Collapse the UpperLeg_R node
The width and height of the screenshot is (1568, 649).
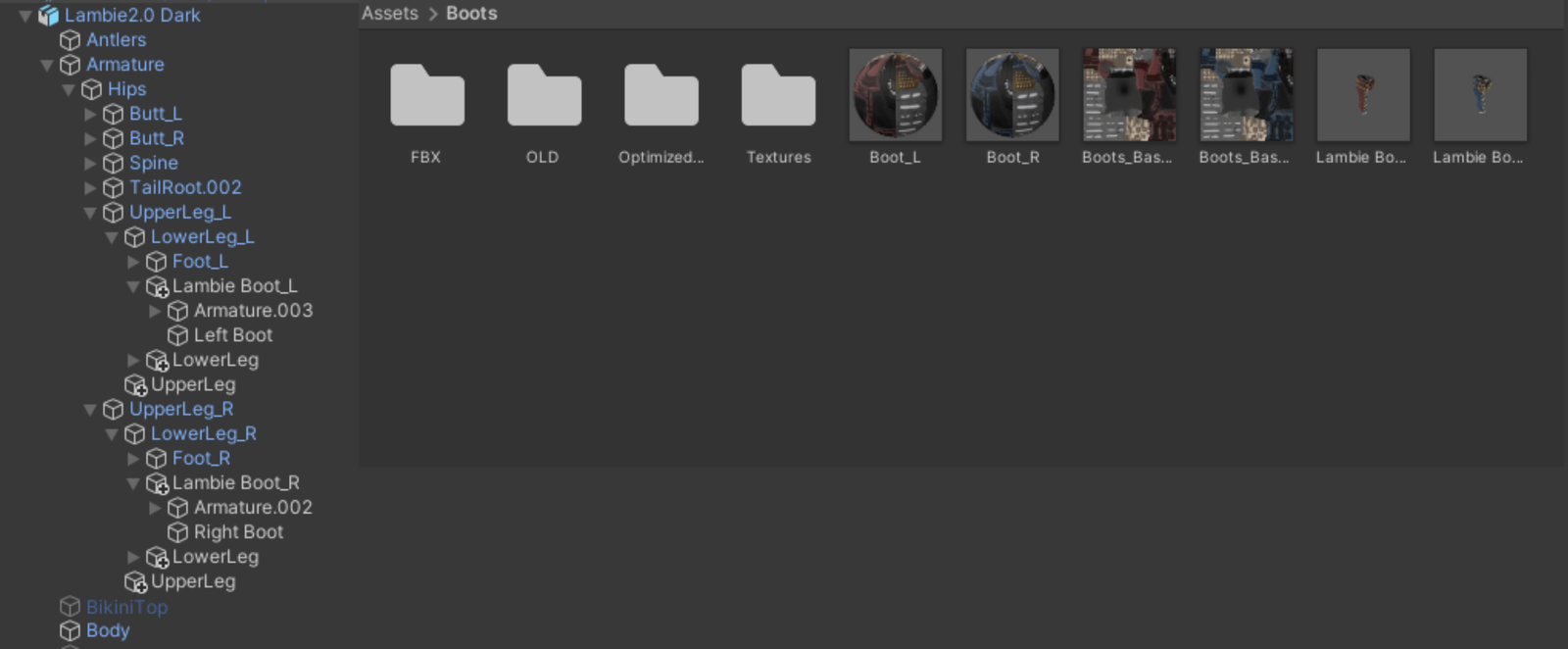[90, 410]
